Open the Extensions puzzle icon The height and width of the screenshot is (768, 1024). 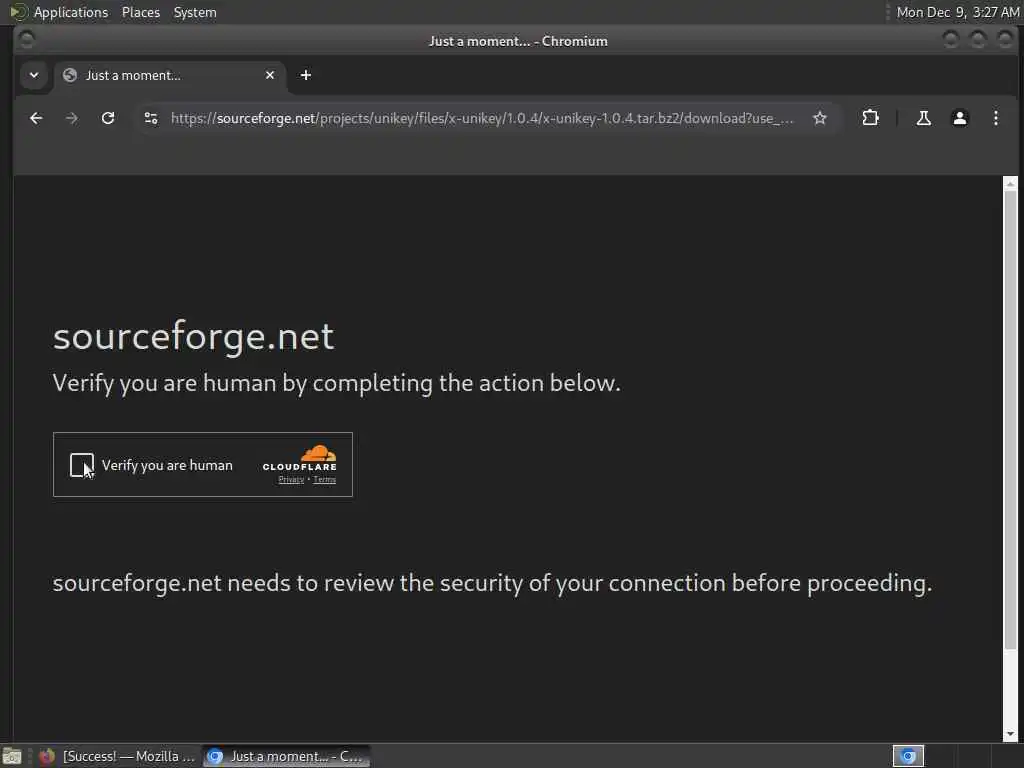(x=870, y=118)
